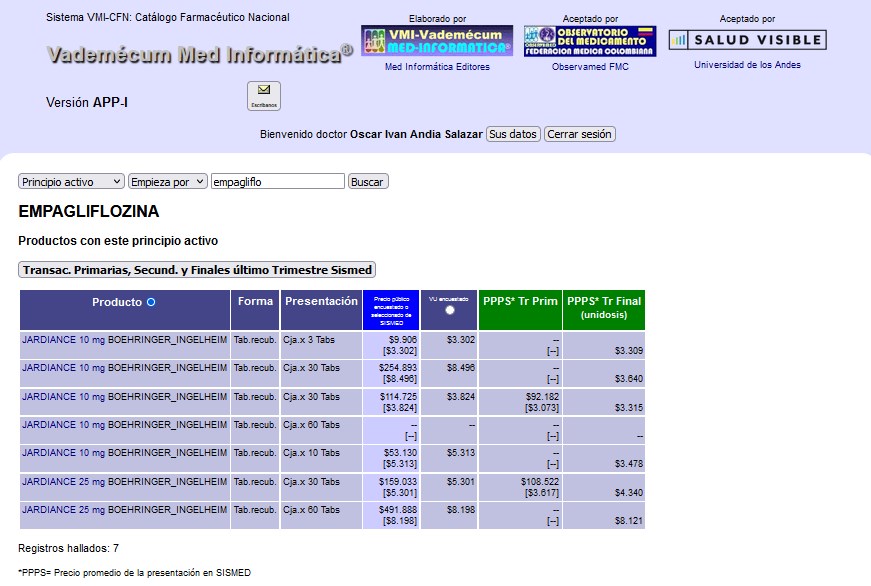
Task: Click the Transac. Primarias, Secund. y Finales button
Action: pos(197,269)
